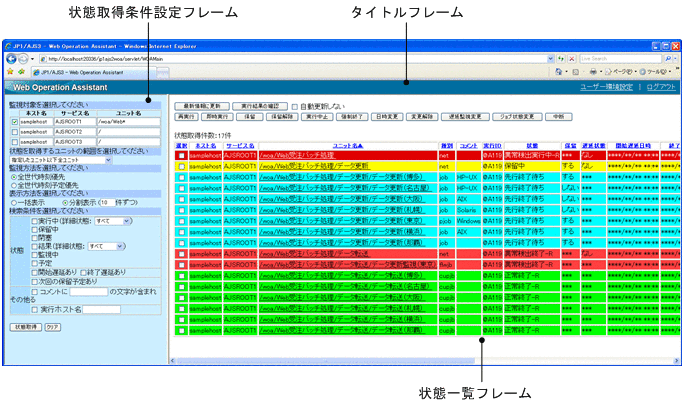Select the JP1/AJS3 Web Operation Assistant tab
Image resolution: width=685 pixels, height=405 pixels.
(x=92, y=73)
